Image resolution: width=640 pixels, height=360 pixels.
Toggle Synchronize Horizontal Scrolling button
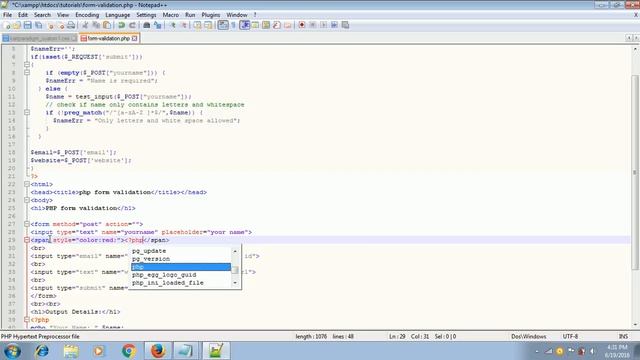coord(208,25)
